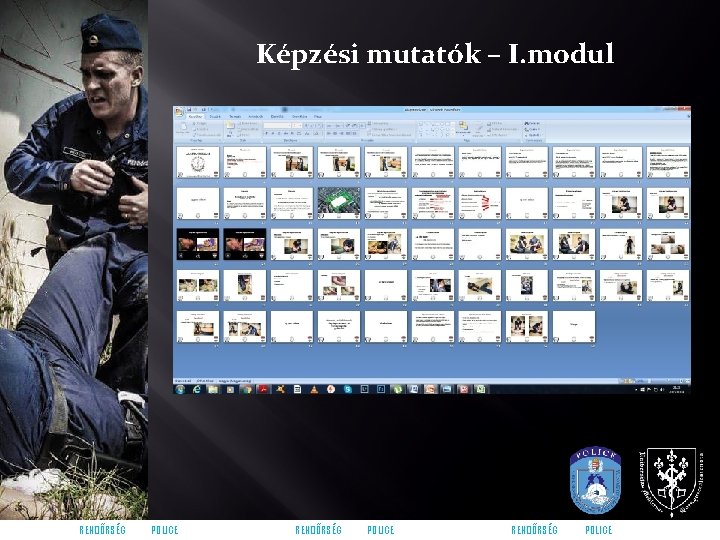Click the magyar language status bar entry
Screen dimensions: 720x540
coord(235,381)
